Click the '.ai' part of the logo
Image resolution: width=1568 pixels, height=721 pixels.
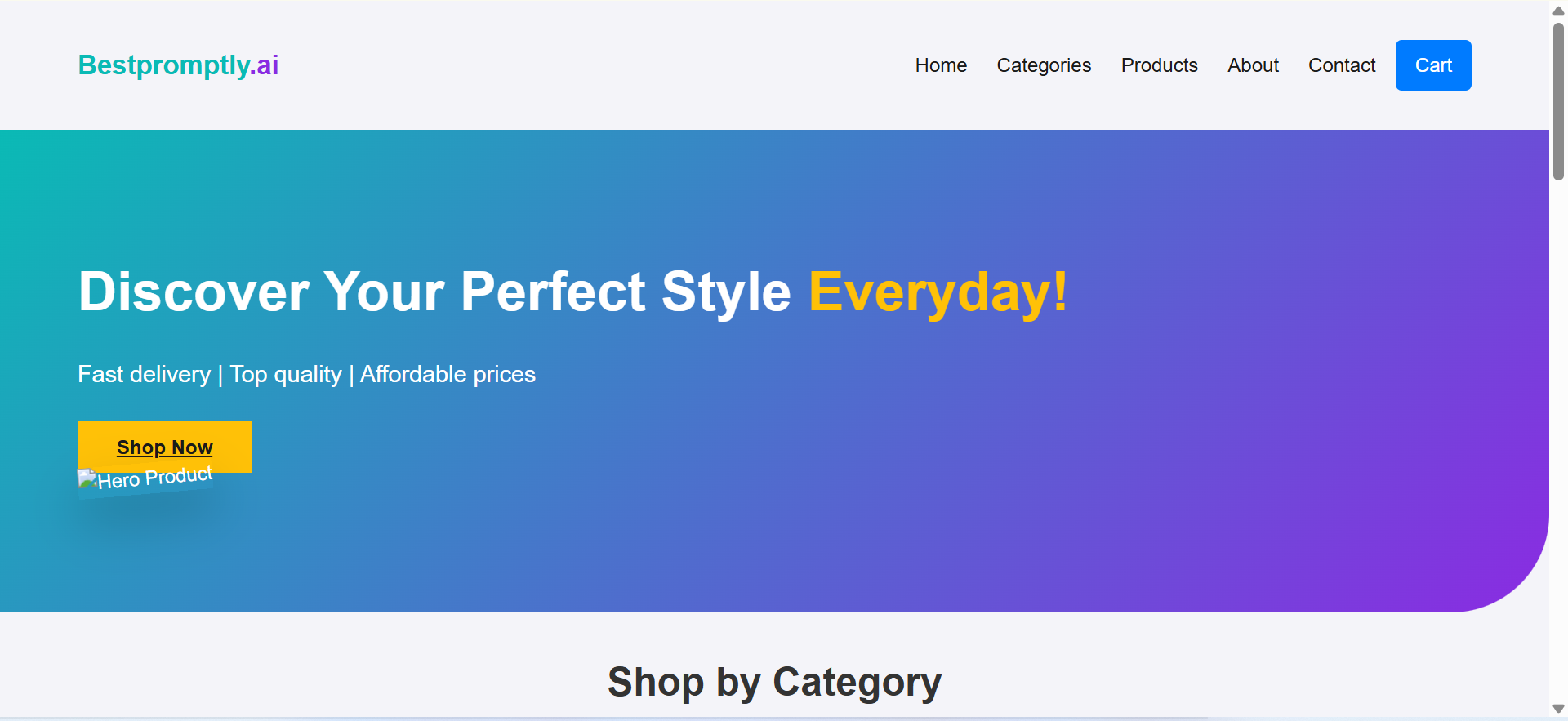tap(265, 65)
